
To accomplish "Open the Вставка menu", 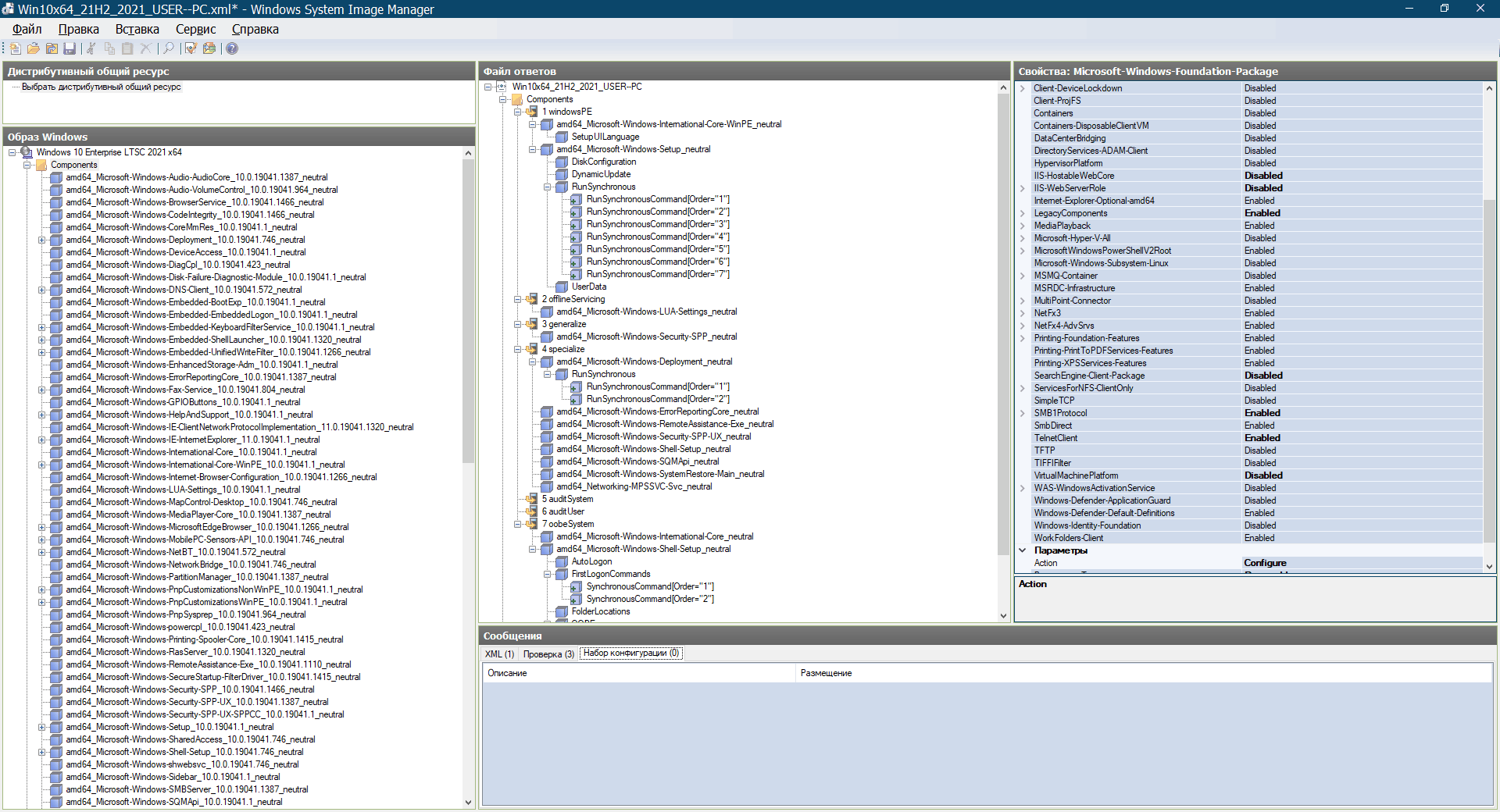I will coord(137,29).
